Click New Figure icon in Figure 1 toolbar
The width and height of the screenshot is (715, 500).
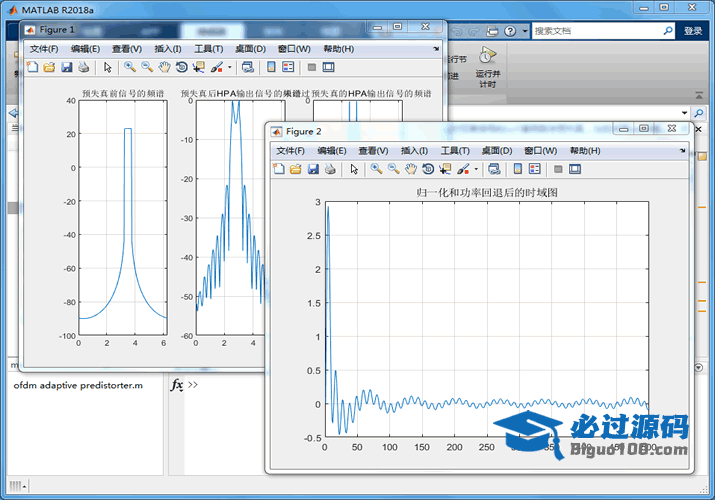32,67
